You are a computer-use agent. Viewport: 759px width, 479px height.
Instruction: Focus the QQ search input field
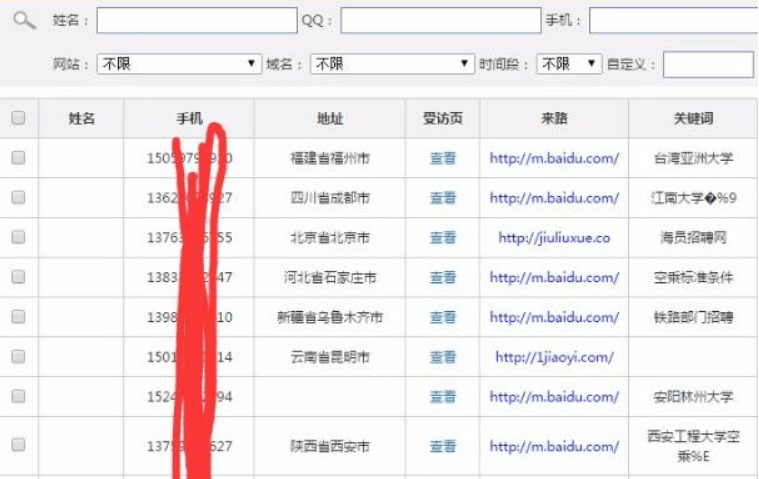point(441,20)
